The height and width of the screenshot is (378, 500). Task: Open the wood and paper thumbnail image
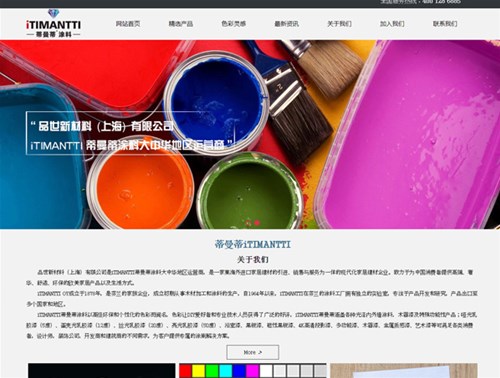coord(404,371)
